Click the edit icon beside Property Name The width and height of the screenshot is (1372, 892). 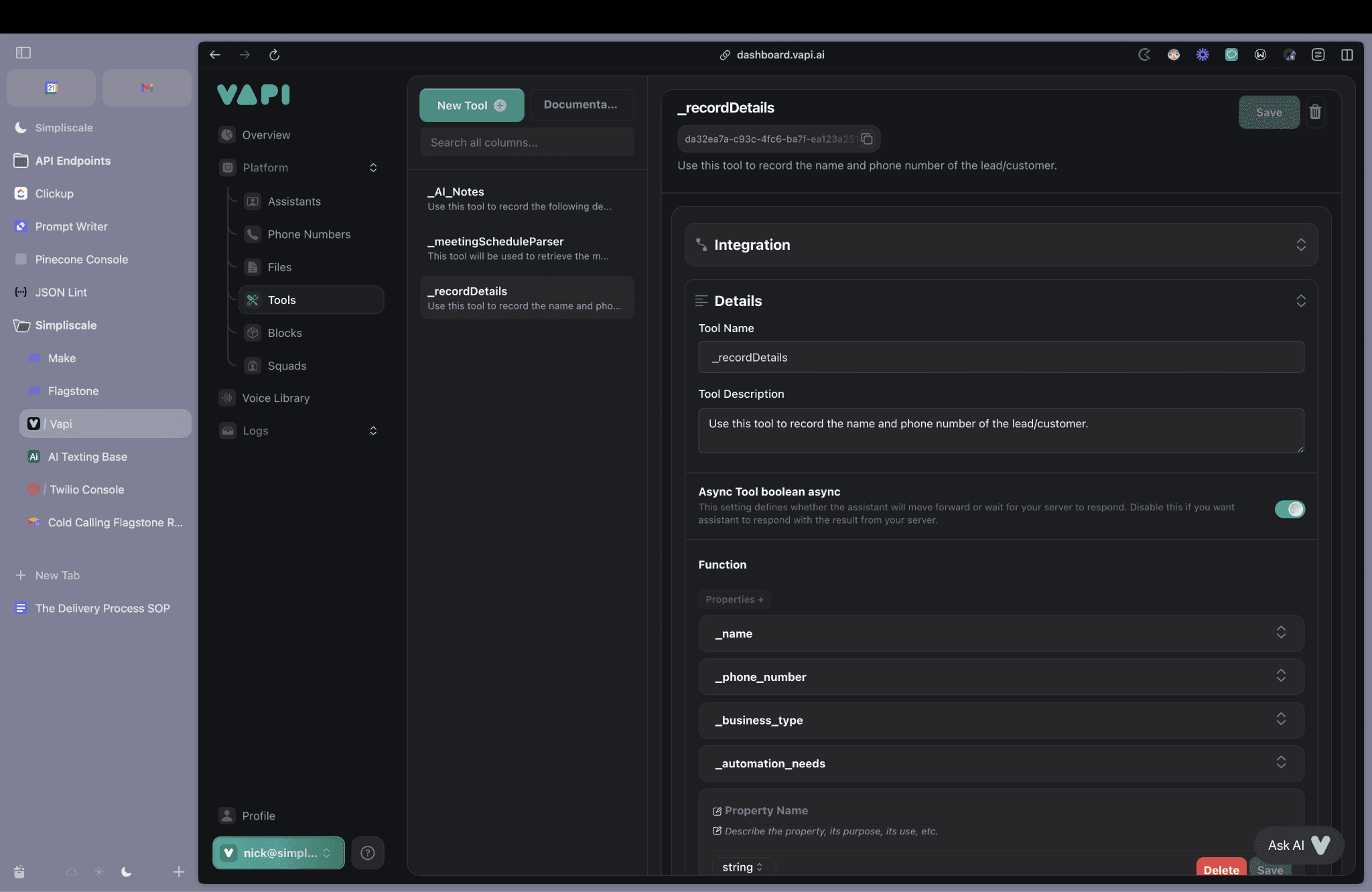(x=717, y=811)
